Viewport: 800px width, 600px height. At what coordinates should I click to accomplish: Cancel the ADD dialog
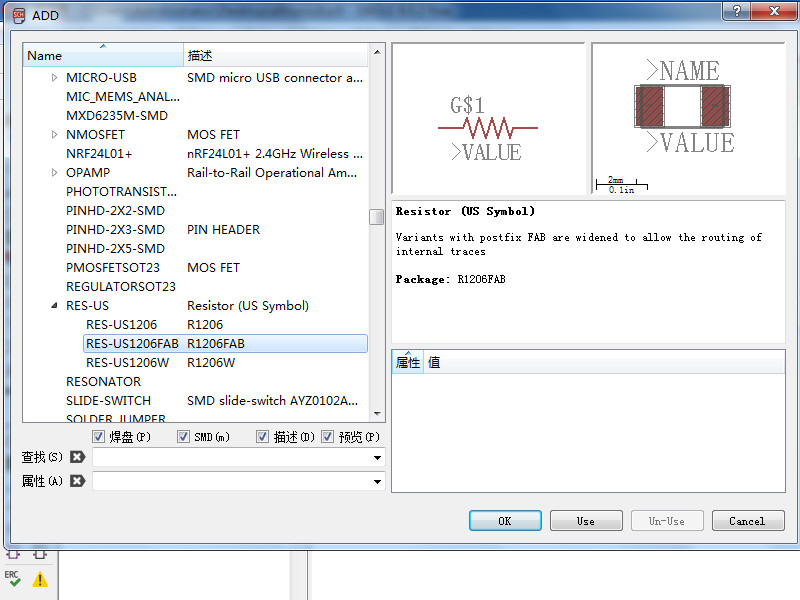point(748,521)
